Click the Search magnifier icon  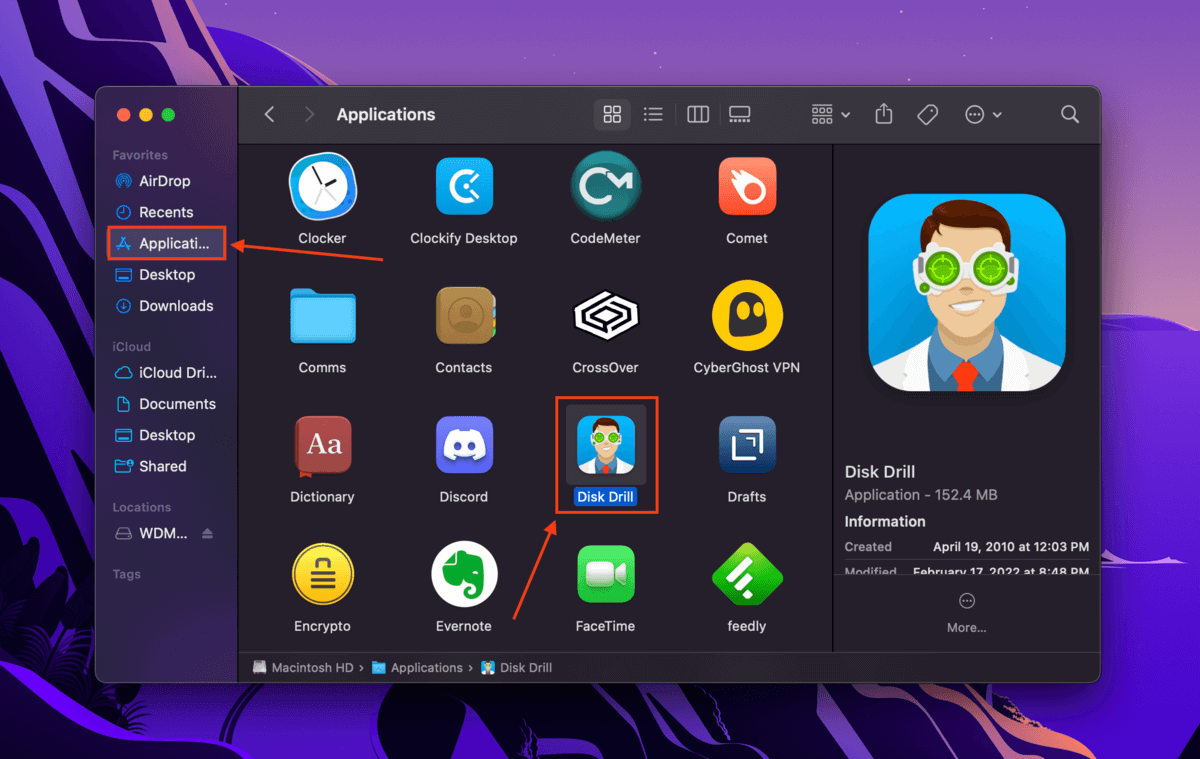[1070, 115]
